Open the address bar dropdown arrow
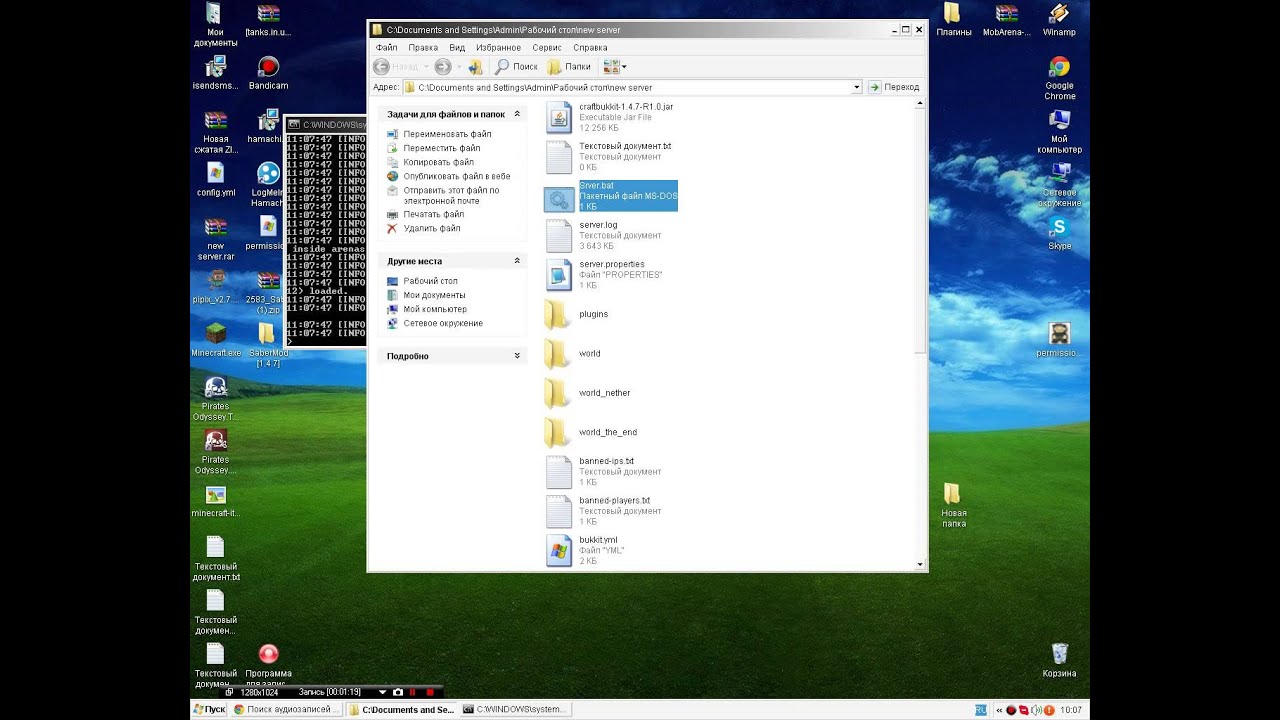Viewport: 1280px width, 720px height. 856,87
